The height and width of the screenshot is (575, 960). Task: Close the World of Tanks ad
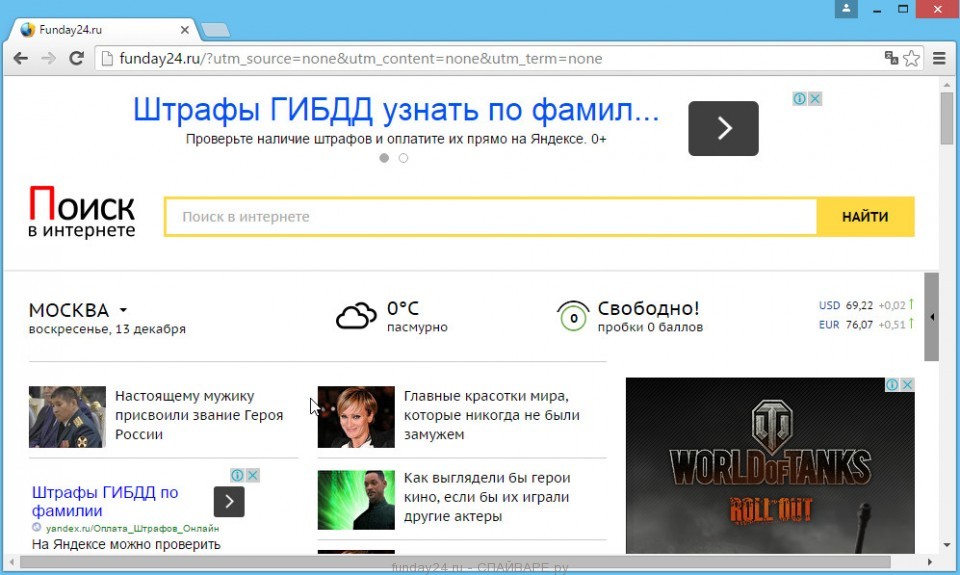point(907,385)
